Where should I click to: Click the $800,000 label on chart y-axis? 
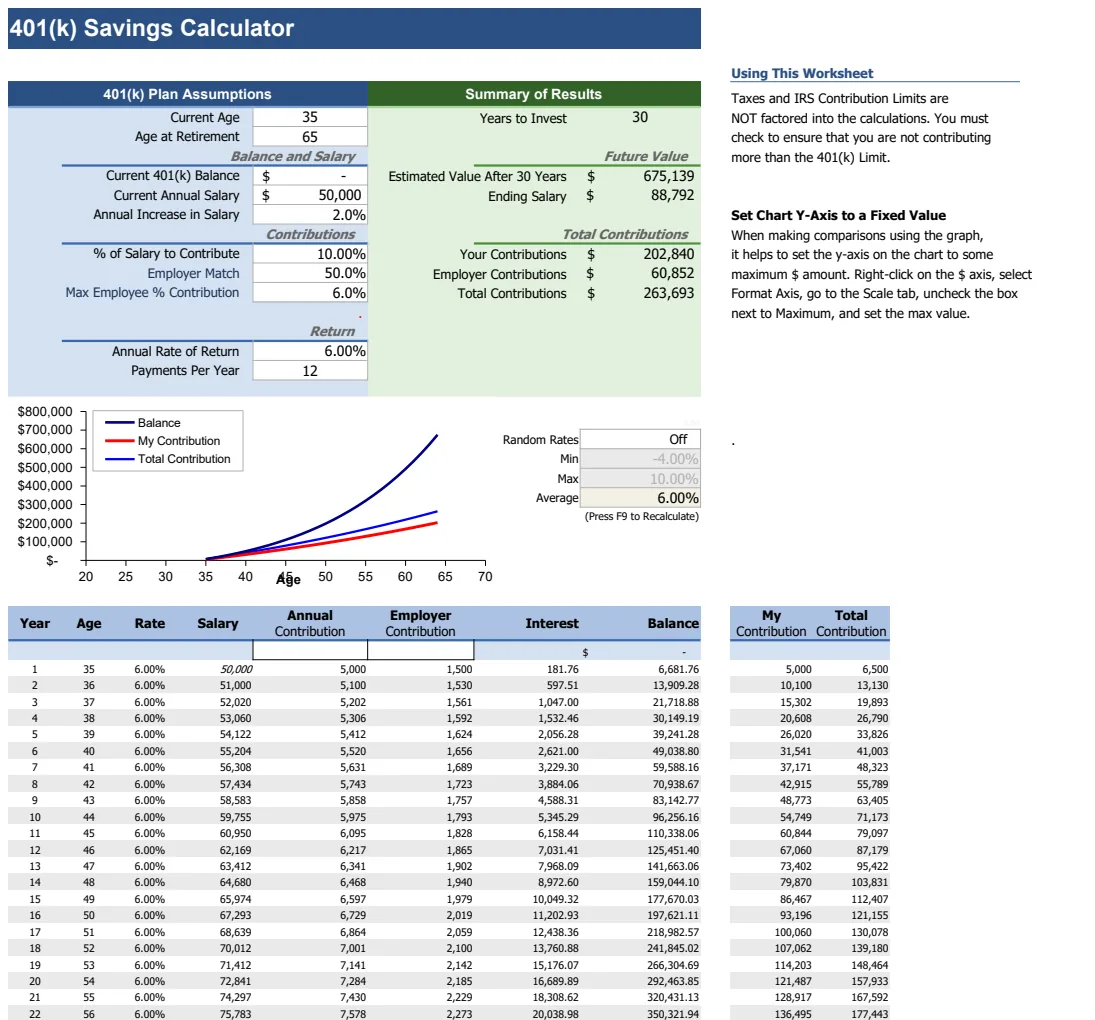[x=45, y=412]
